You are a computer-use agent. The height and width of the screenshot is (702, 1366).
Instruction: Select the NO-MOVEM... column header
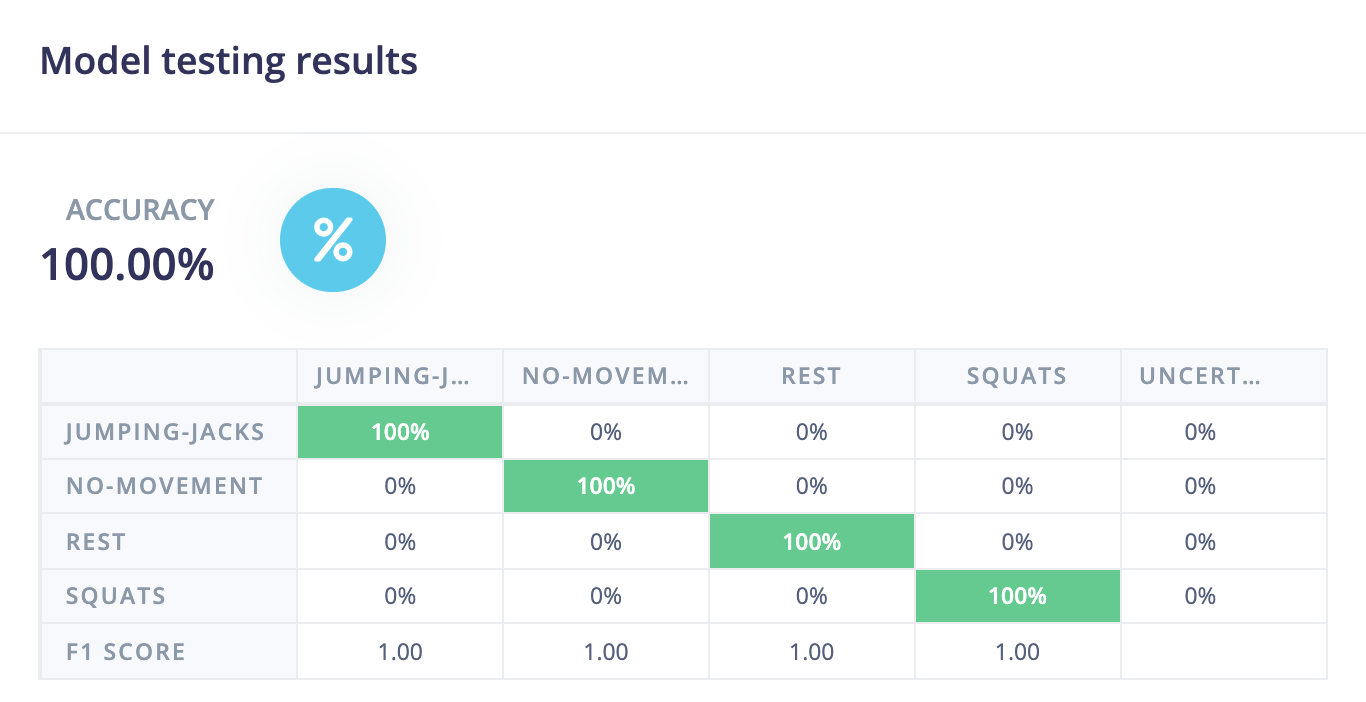[x=606, y=377]
